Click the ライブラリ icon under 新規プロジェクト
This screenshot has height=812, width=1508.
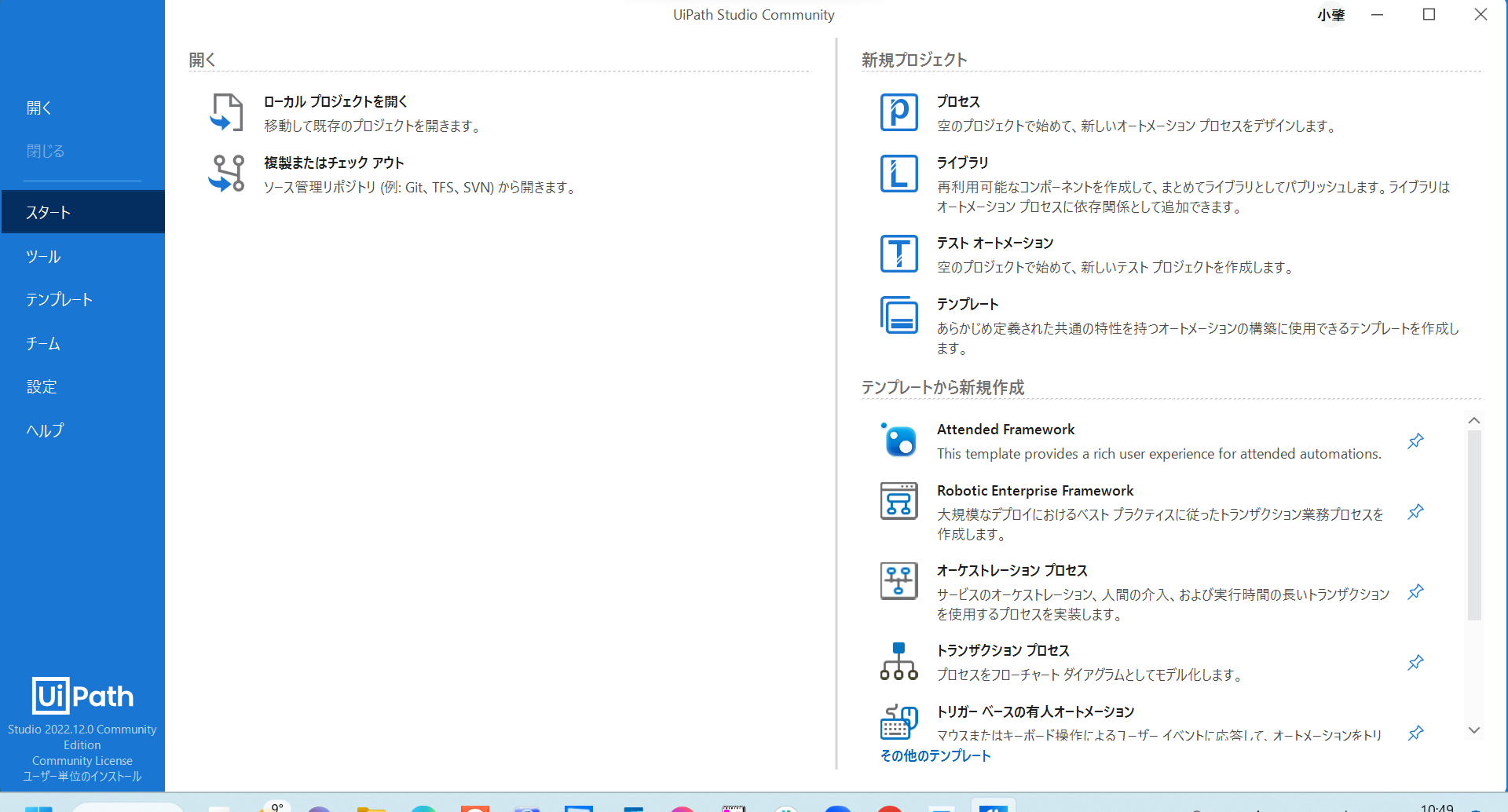pos(899,173)
